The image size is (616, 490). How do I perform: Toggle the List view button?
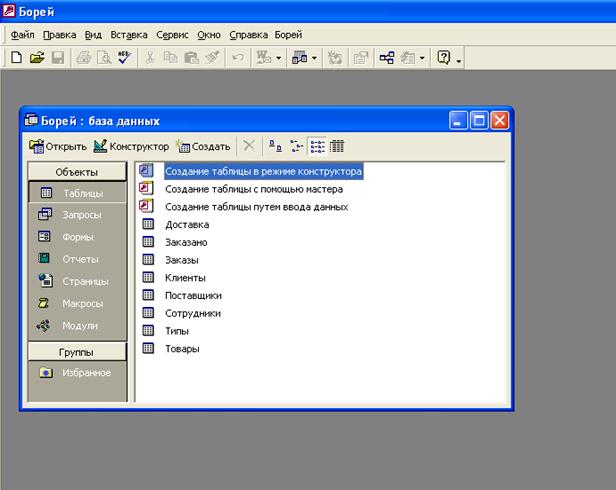(317, 146)
